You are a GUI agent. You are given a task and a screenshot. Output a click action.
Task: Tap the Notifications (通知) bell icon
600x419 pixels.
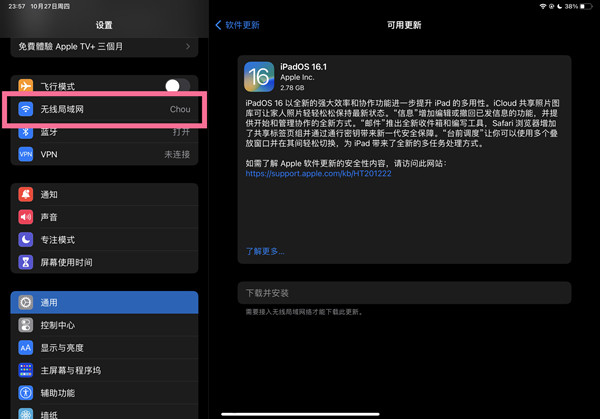[26, 194]
